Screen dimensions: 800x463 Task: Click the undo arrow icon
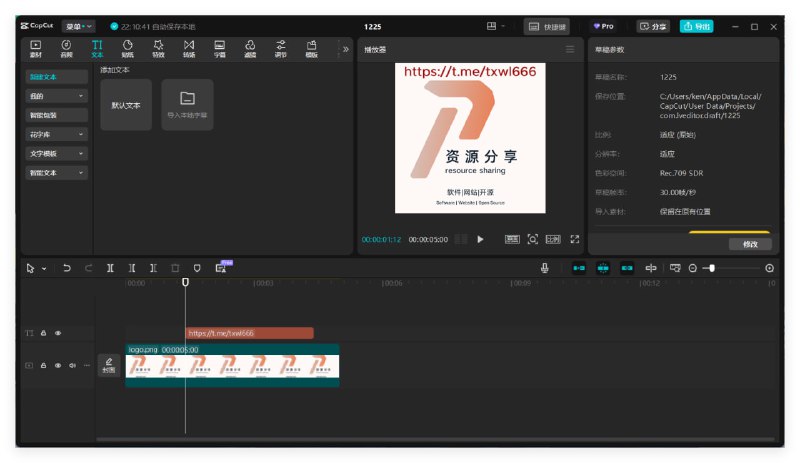(x=66, y=267)
